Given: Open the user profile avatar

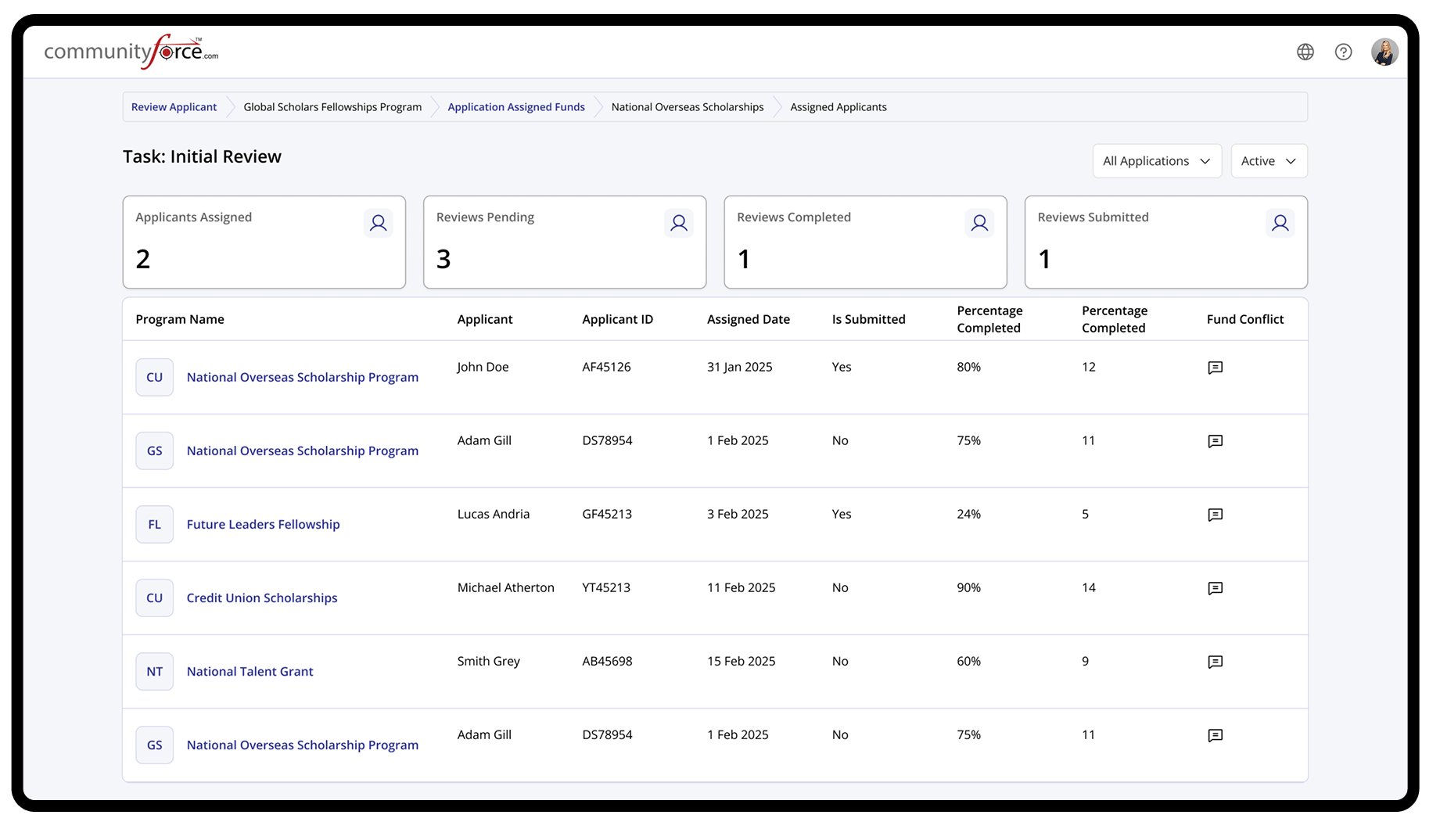Looking at the screenshot, I should pos(1384,52).
